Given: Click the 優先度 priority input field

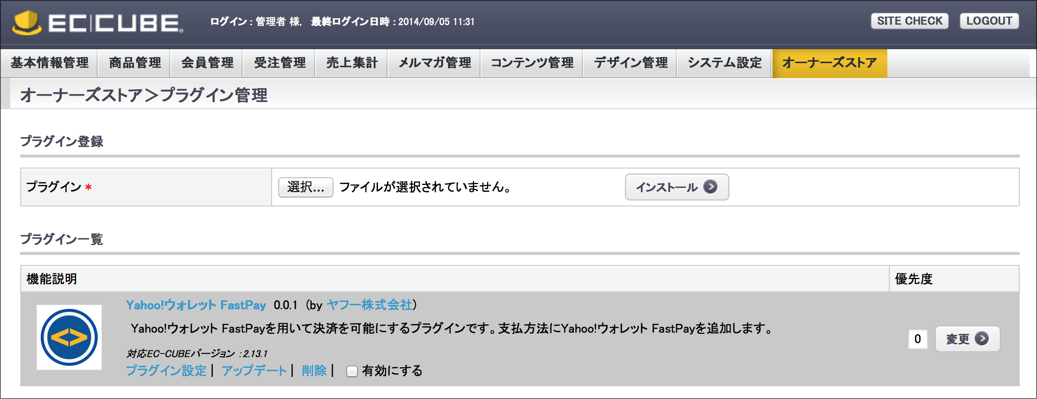Looking at the screenshot, I should pos(917,339).
